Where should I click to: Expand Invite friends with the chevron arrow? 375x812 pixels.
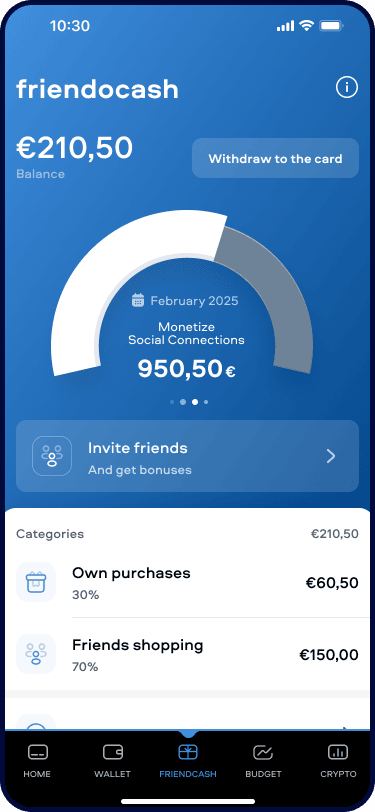pos(330,456)
